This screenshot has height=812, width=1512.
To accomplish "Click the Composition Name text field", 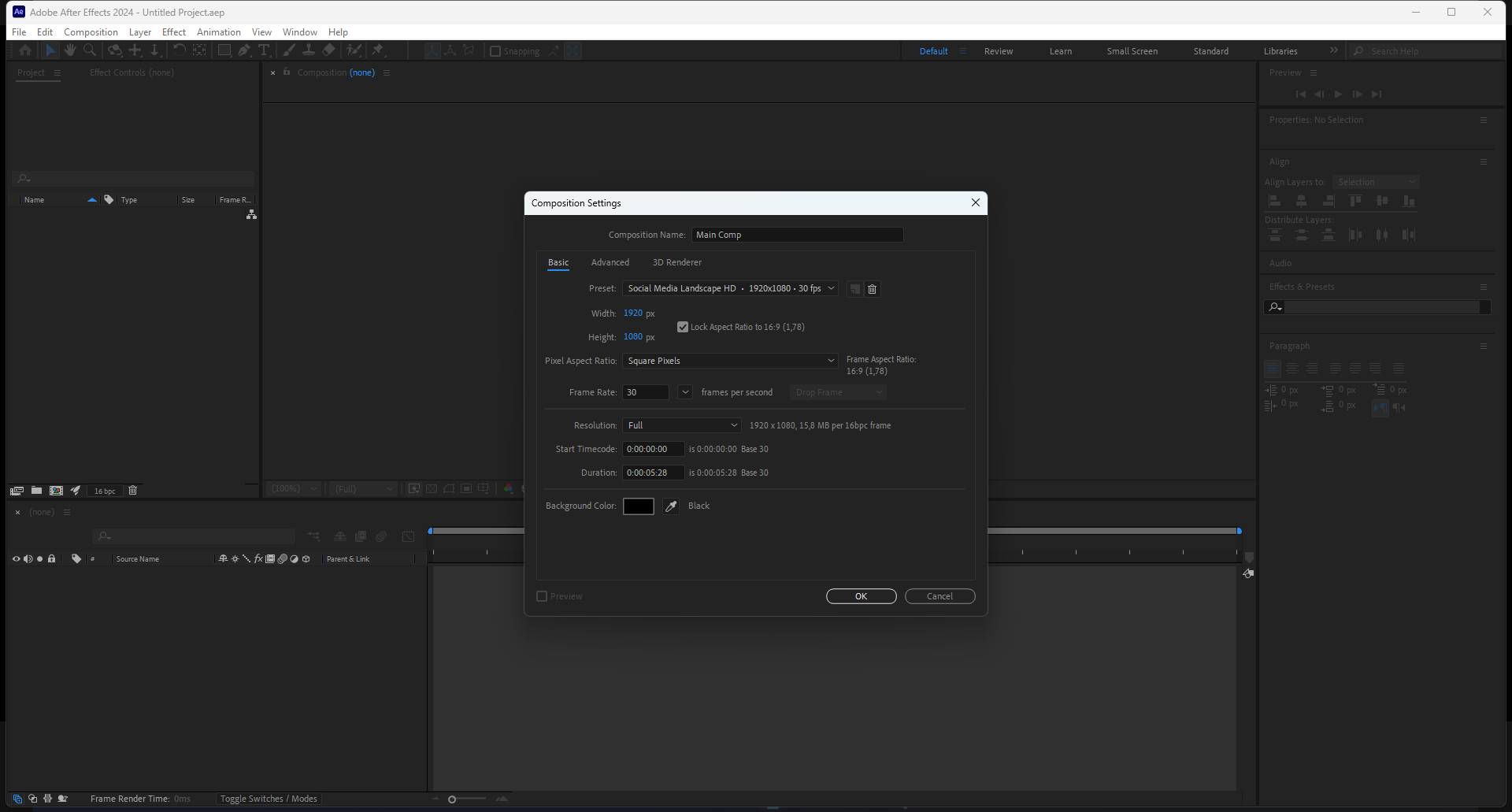I will click(x=797, y=235).
